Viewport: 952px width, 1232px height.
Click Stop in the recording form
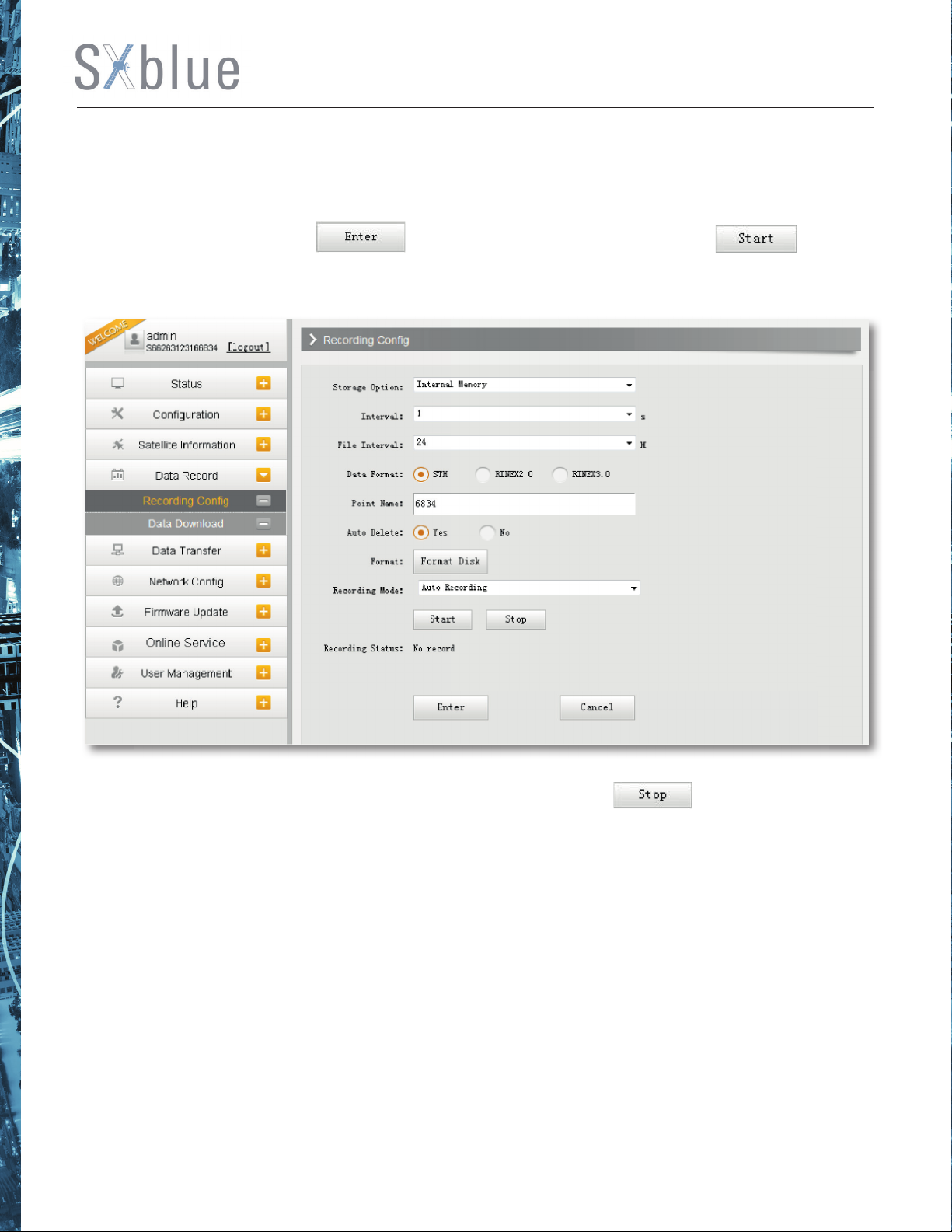click(x=515, y=619)
